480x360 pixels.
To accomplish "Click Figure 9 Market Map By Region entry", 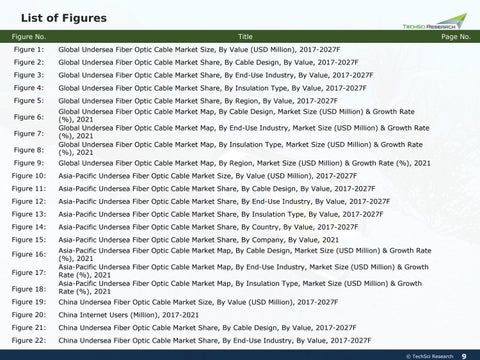I will (x=244, y=163).
